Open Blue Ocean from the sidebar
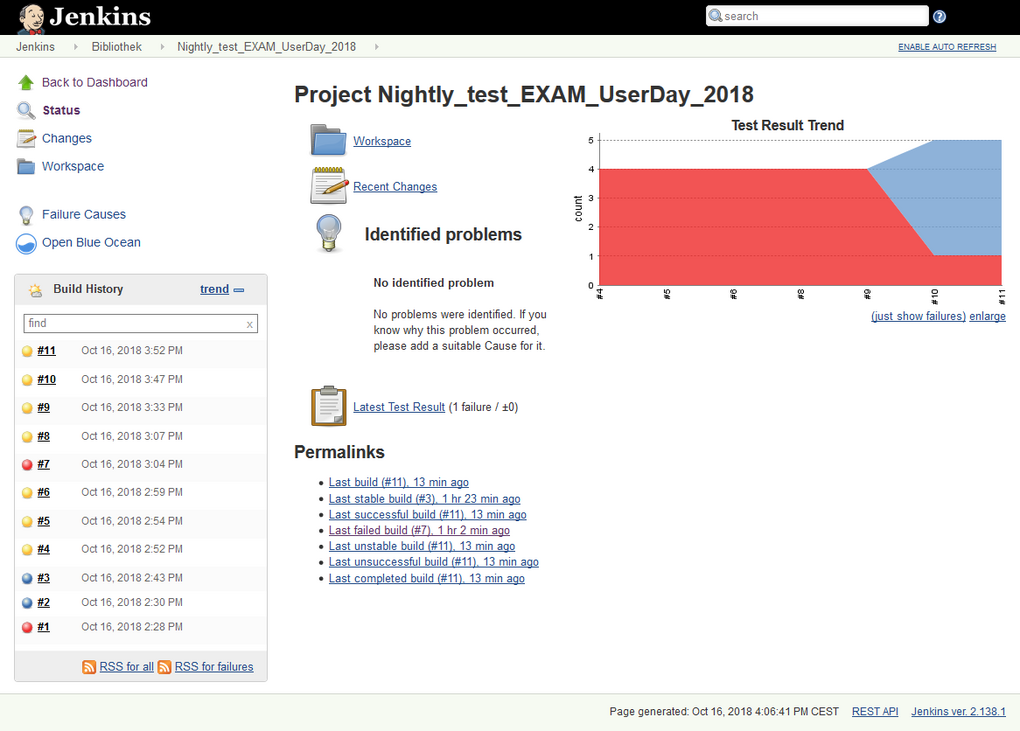 (x=91, y=243)
